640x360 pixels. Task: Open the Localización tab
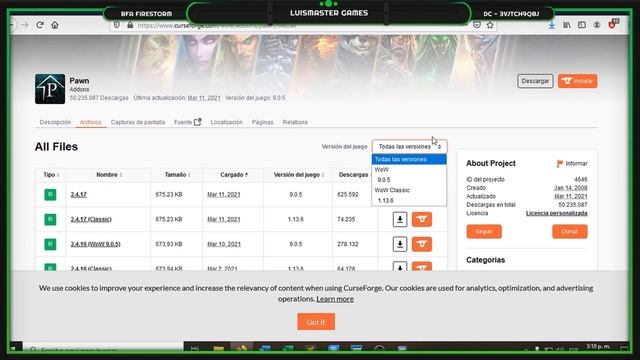227,122
